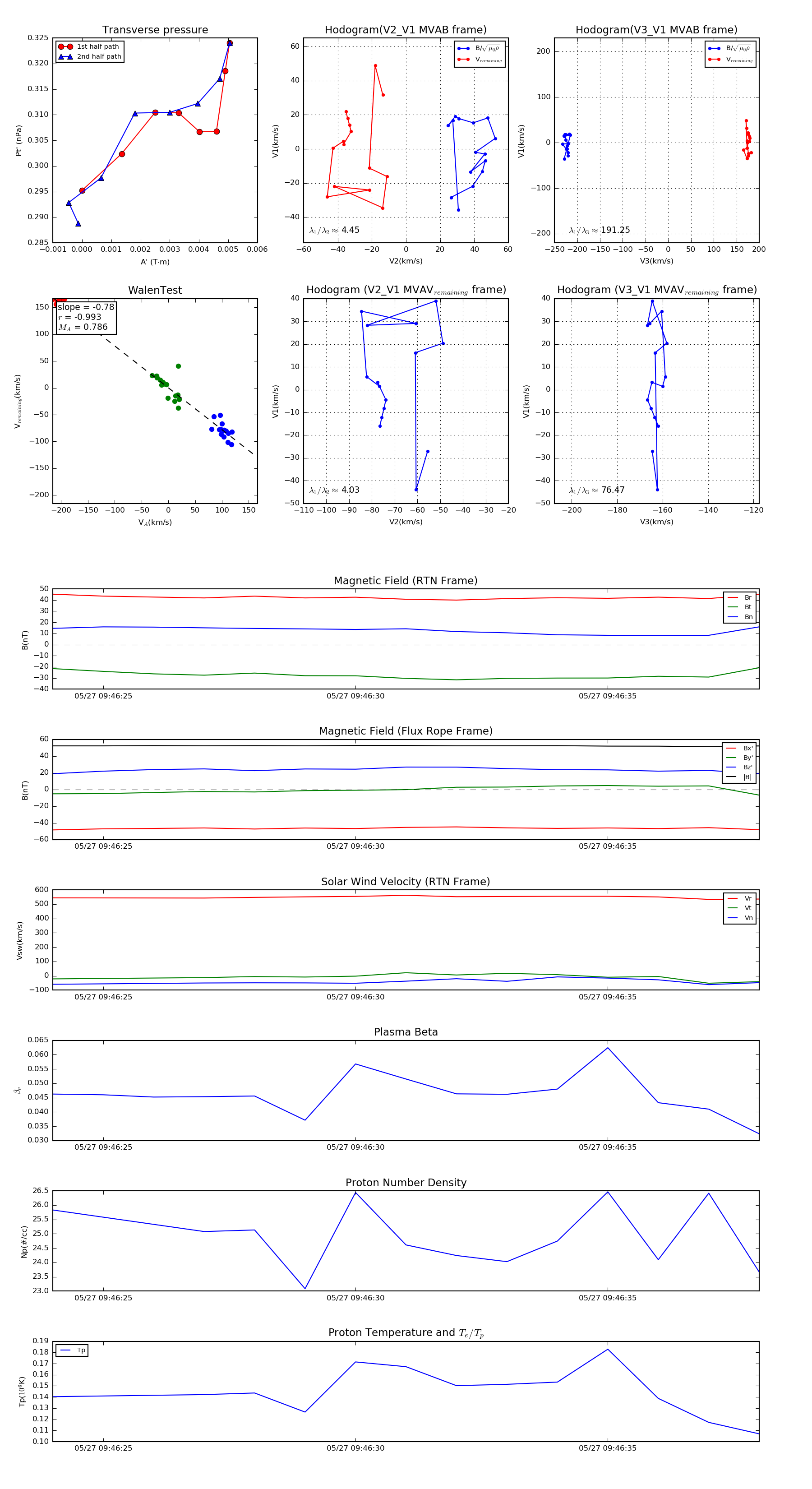This screenshot has width=812, height=1489.
Task: Click the "WalenTest" plot title
Action: pyautogui.click(x=155, y=290)
